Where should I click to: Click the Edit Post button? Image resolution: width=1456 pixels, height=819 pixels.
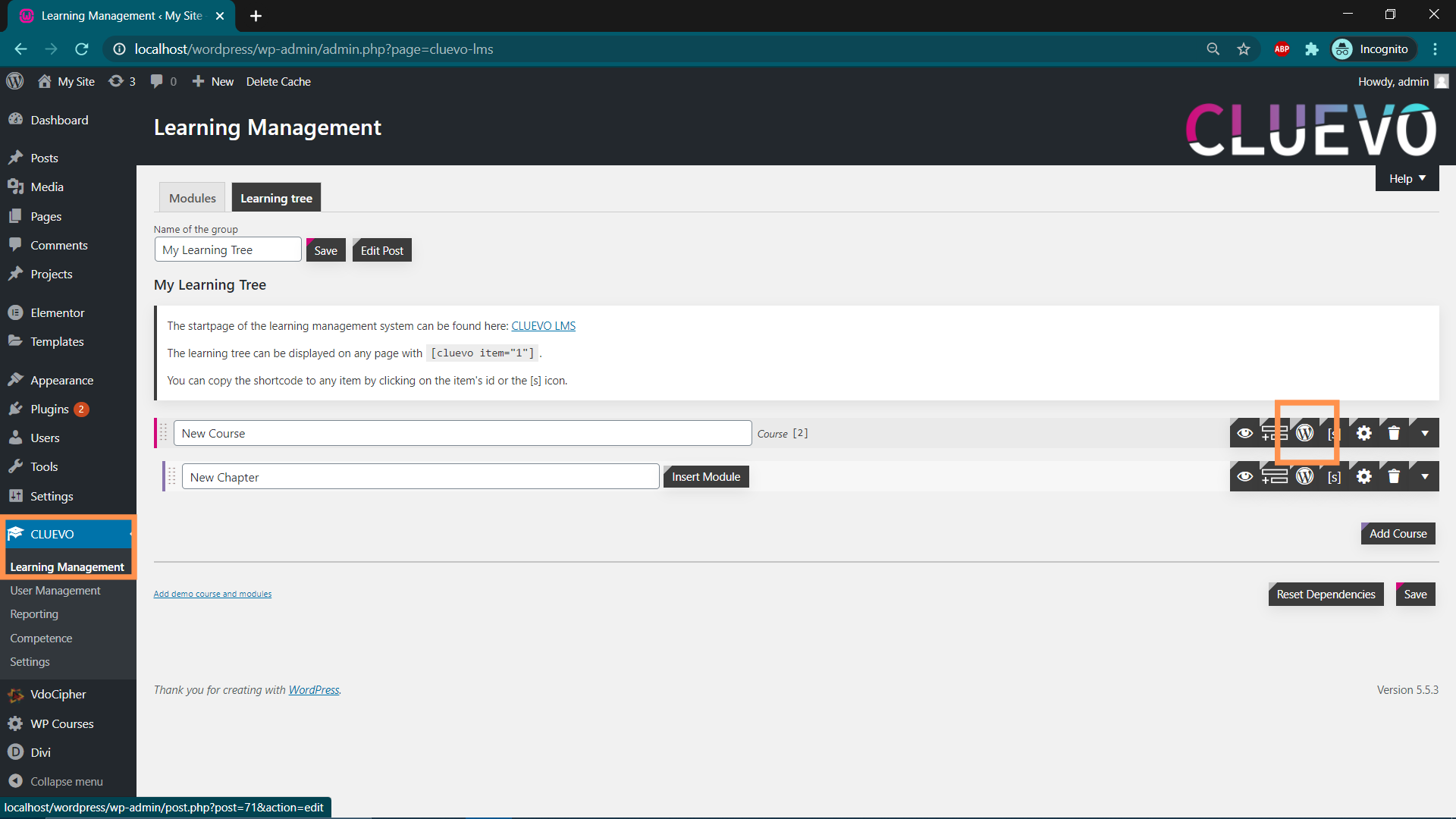point(381,250)
